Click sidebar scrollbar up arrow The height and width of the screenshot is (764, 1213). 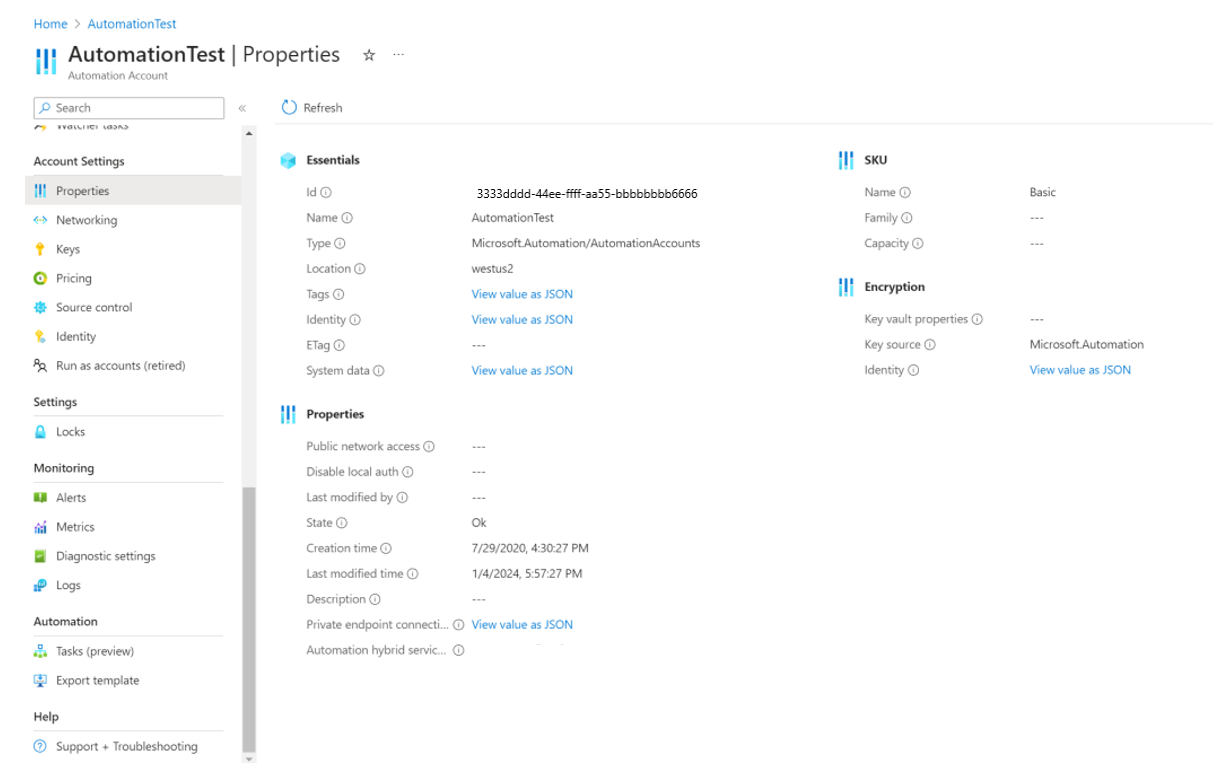249,134
